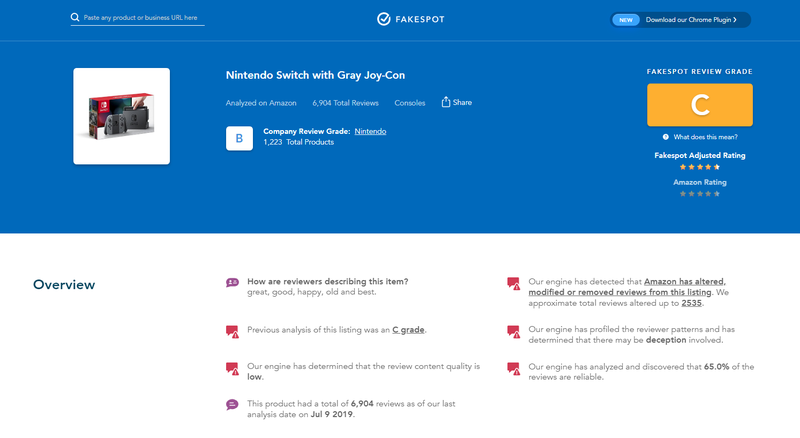This screenshot has height=438, width=800.
Task: Follow the C grade link
Action: [408, 330]
